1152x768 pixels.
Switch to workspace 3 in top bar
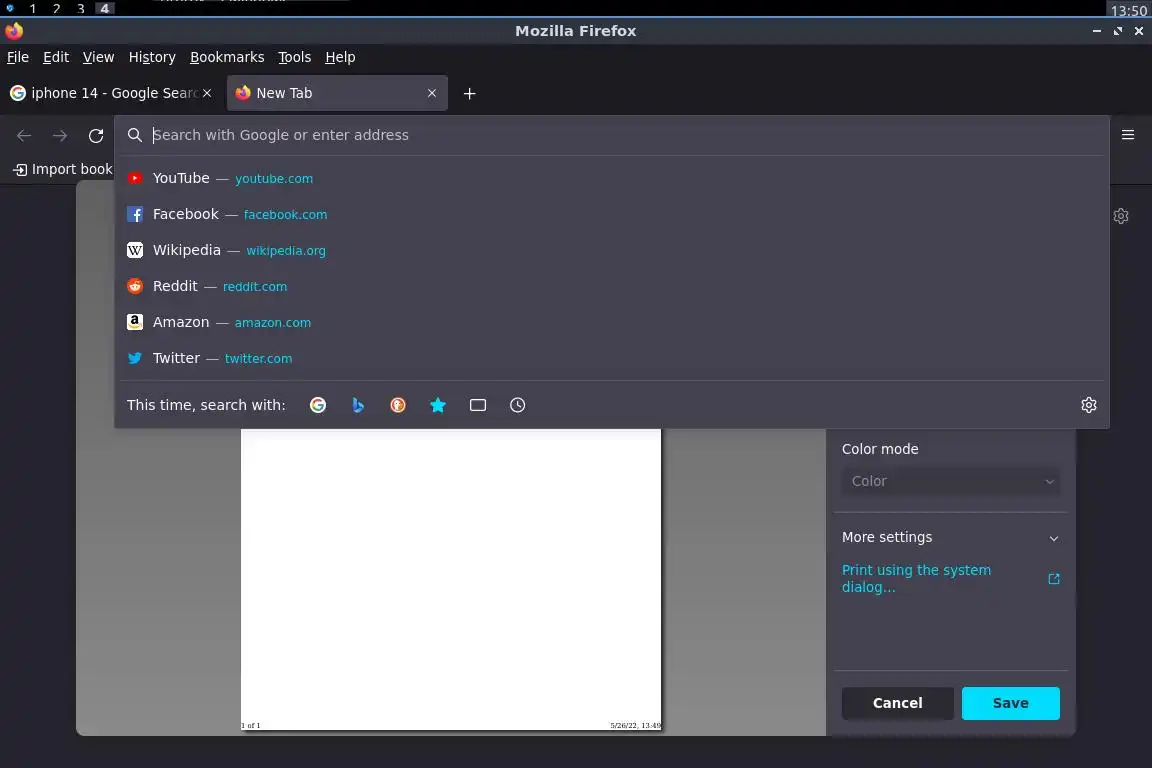tap(81, 9)
